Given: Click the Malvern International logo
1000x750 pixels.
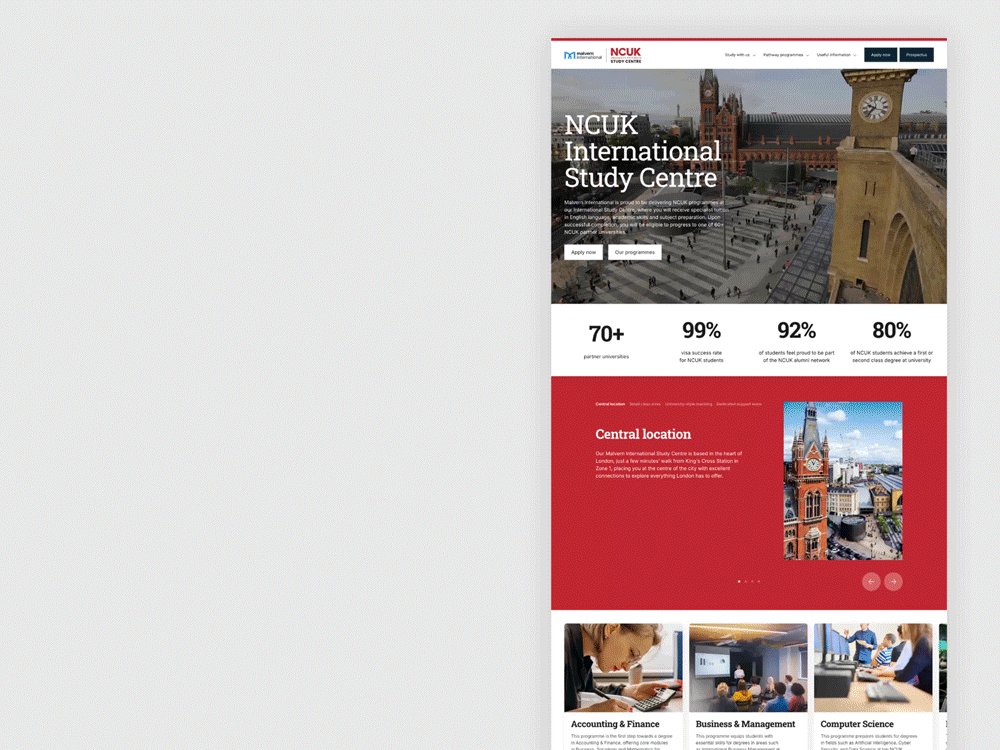Looking at the screenshot, I should point(583,55).
